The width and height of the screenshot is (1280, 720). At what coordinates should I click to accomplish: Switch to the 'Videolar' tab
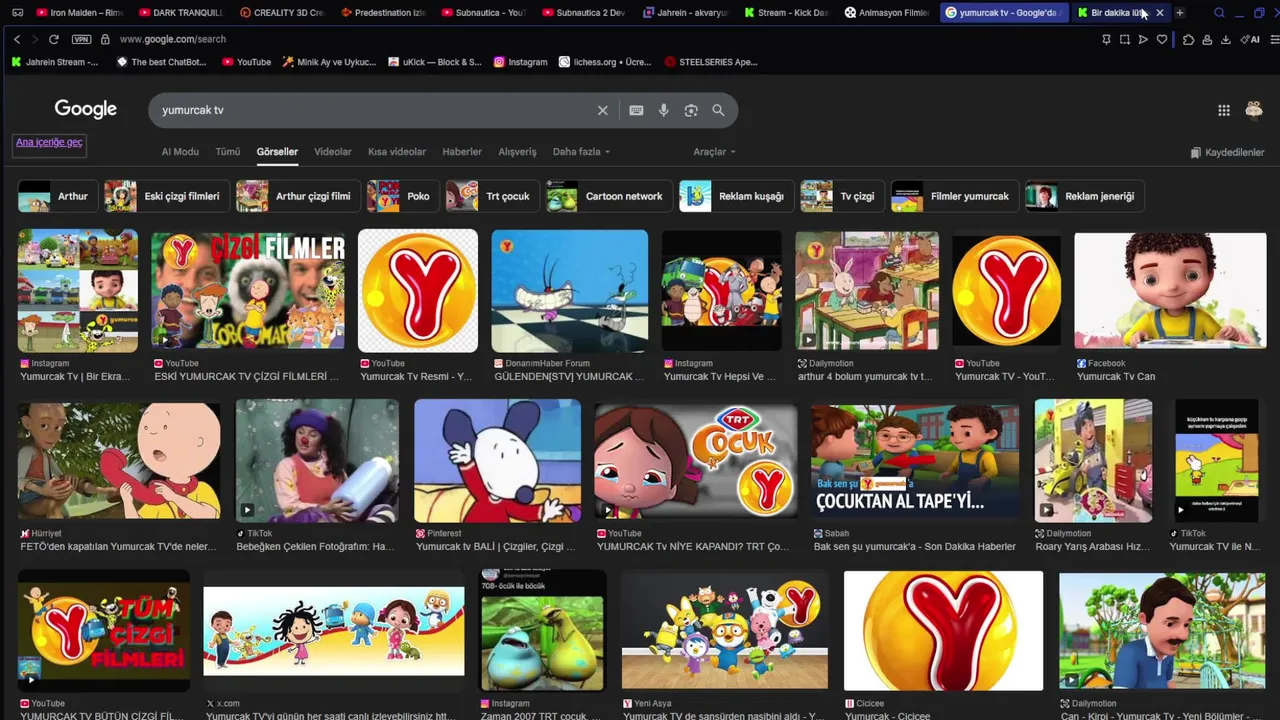click(333, 152)
